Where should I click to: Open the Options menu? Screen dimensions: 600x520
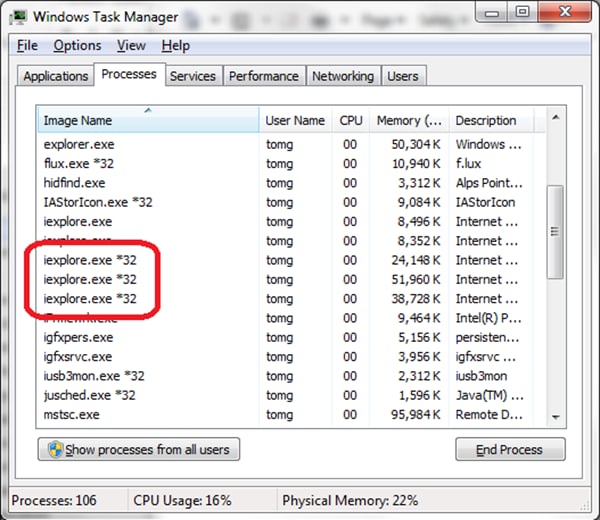[77, 46]
